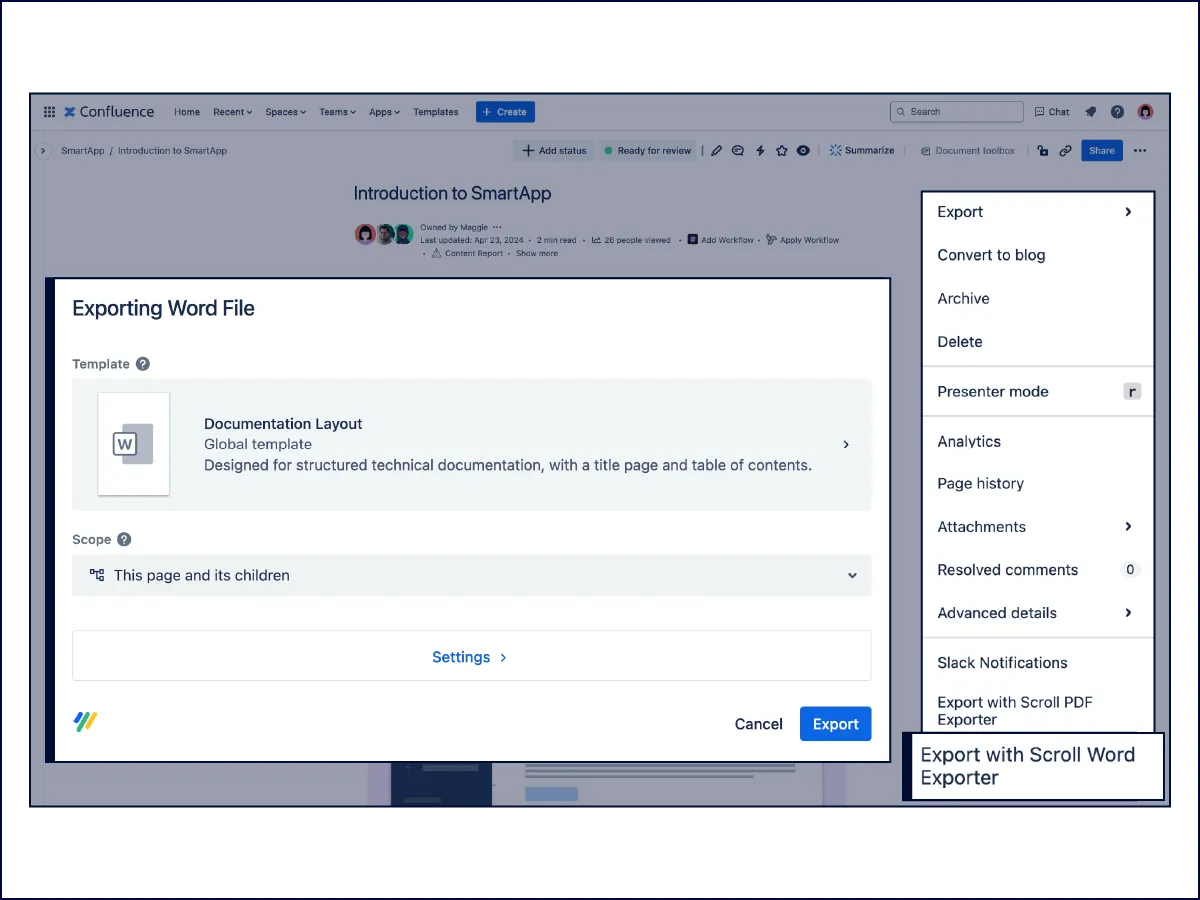Open the Teams dropdown

338,112
